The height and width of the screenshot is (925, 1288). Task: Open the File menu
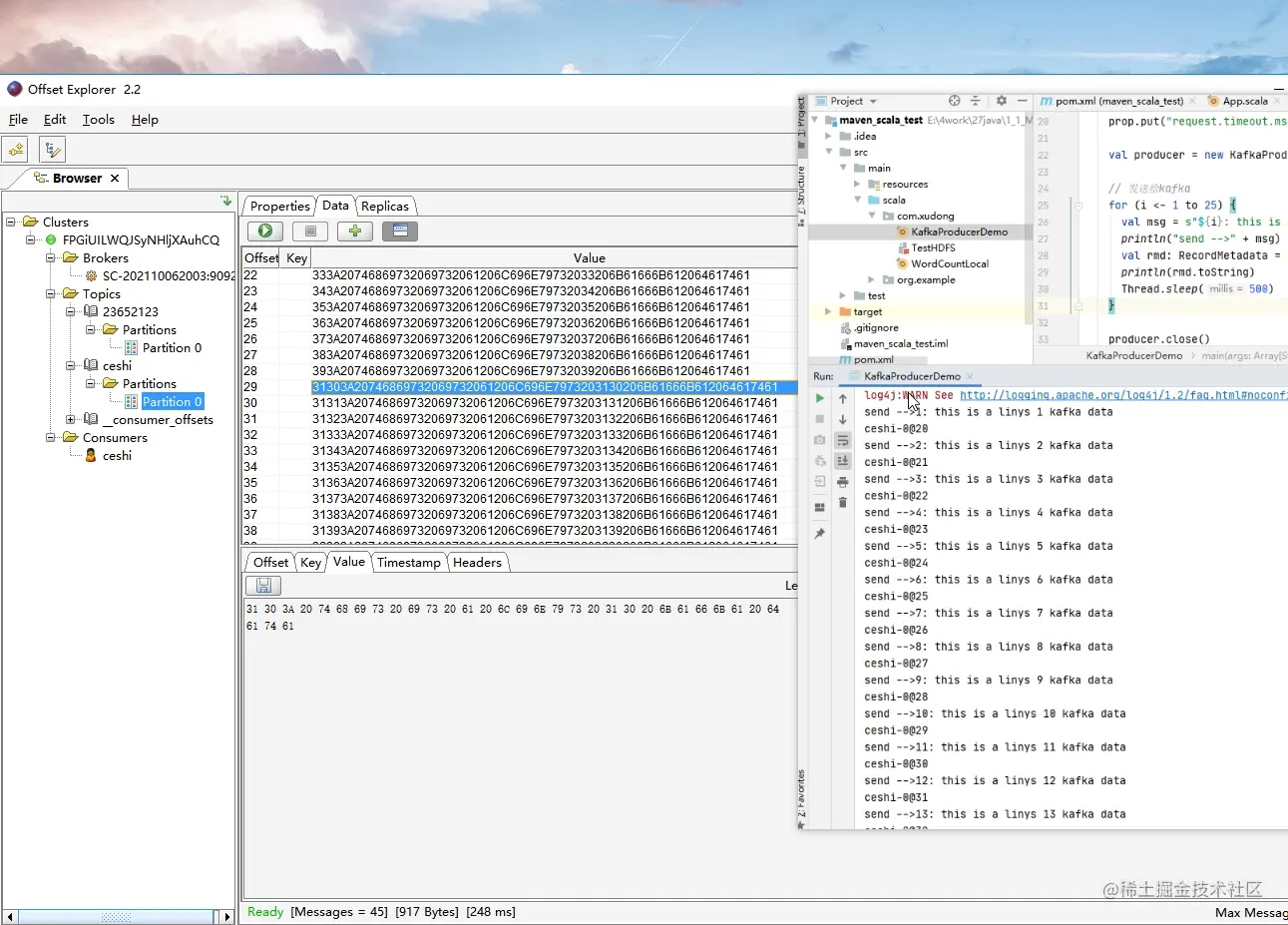18,119
